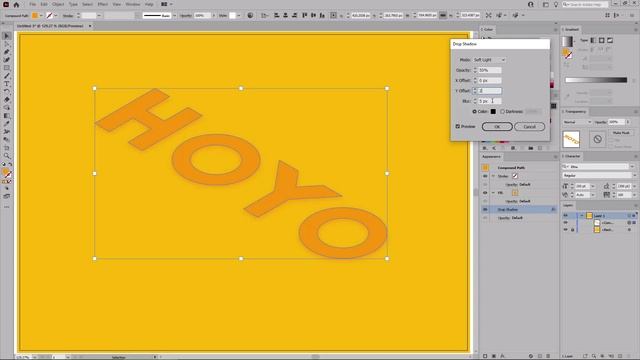Click the Vertical Align Top icon
This screenshot has width=640, height=360.
tap(304, 16)
